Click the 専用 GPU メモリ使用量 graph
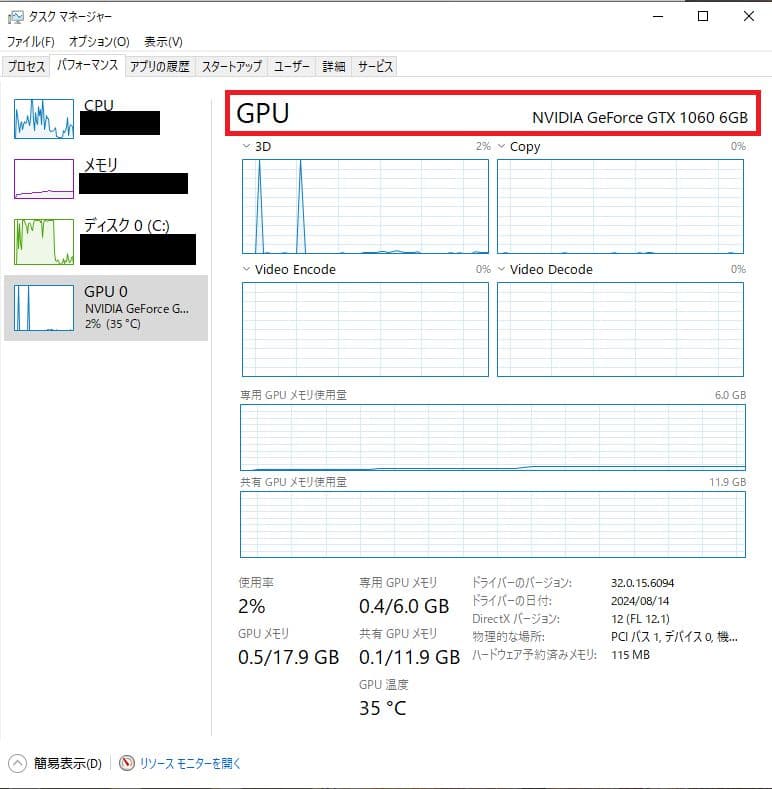The height and width of the screenshot is (789, 772). pos(493,437)
